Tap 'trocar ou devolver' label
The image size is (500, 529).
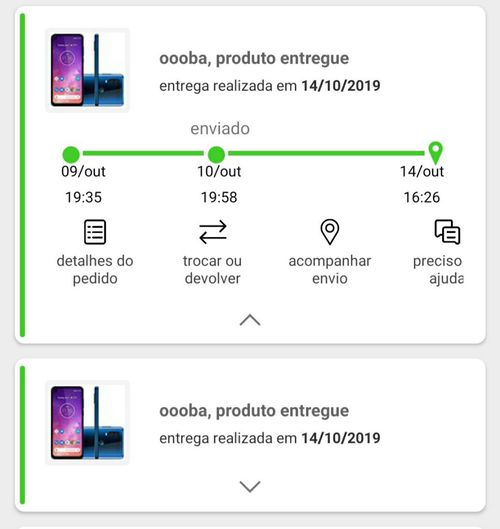pyautogui.click(x=213, y=270)
